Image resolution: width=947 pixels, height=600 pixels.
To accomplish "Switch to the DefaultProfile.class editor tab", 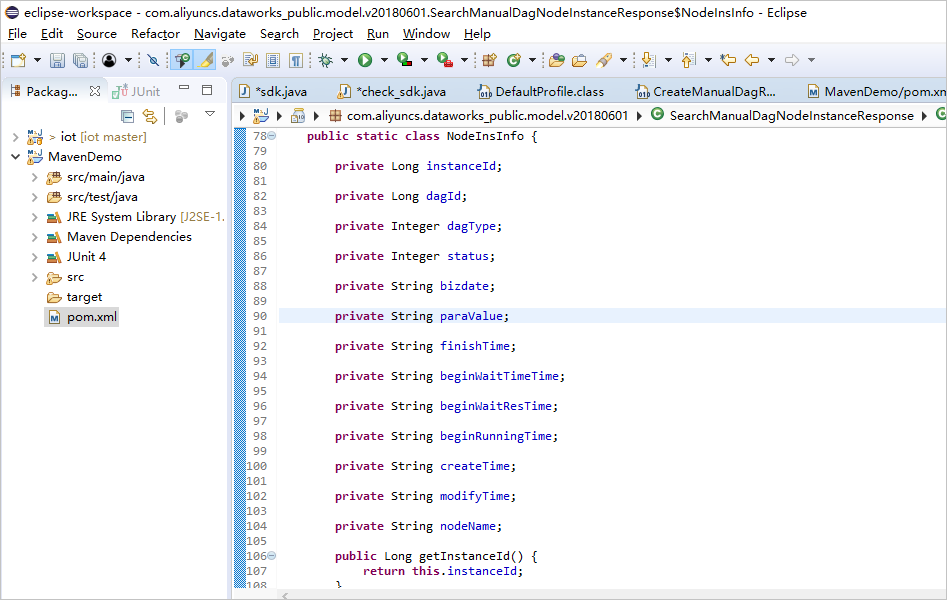I will [x=541, y=91].
